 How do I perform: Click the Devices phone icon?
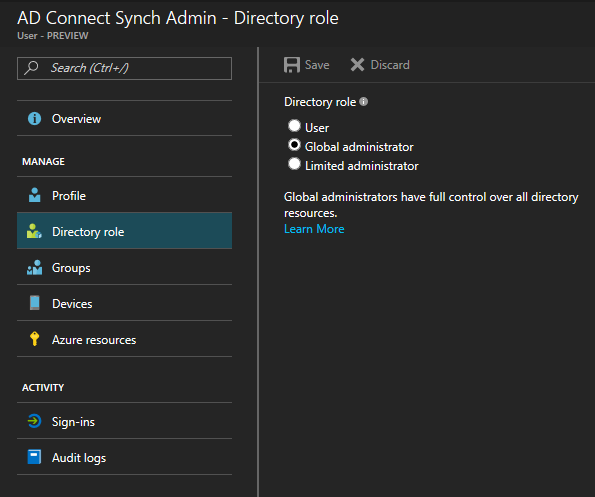35,303
